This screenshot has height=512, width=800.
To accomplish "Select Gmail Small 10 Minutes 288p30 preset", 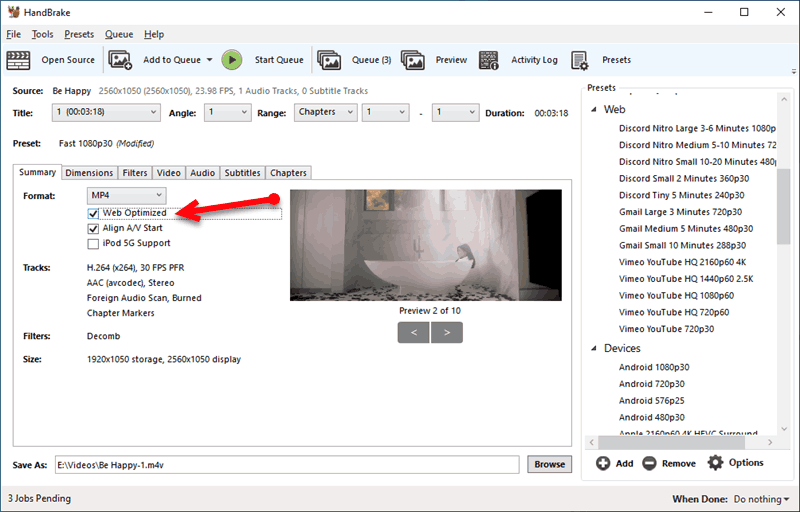I will pos(682,245).
